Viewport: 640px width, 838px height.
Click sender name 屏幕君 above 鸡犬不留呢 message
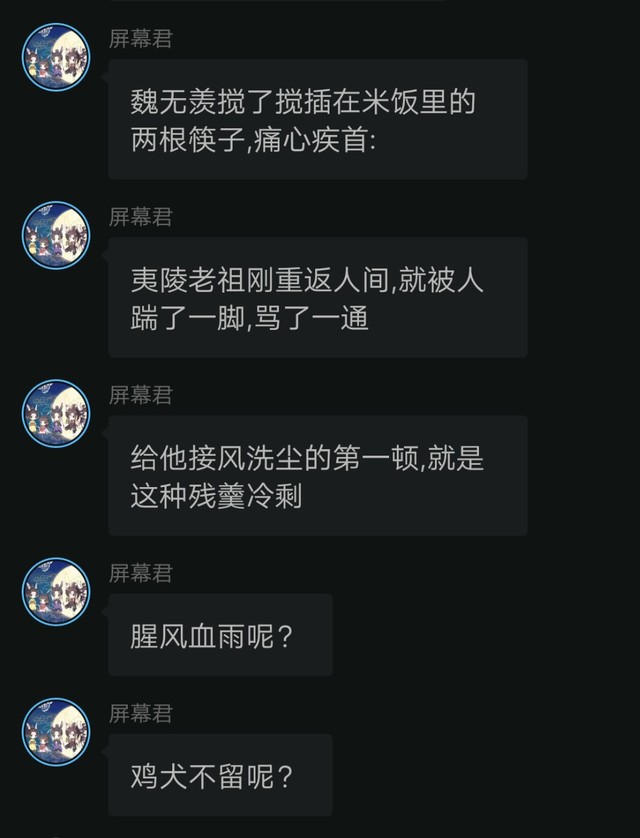[x=141, y=714]
